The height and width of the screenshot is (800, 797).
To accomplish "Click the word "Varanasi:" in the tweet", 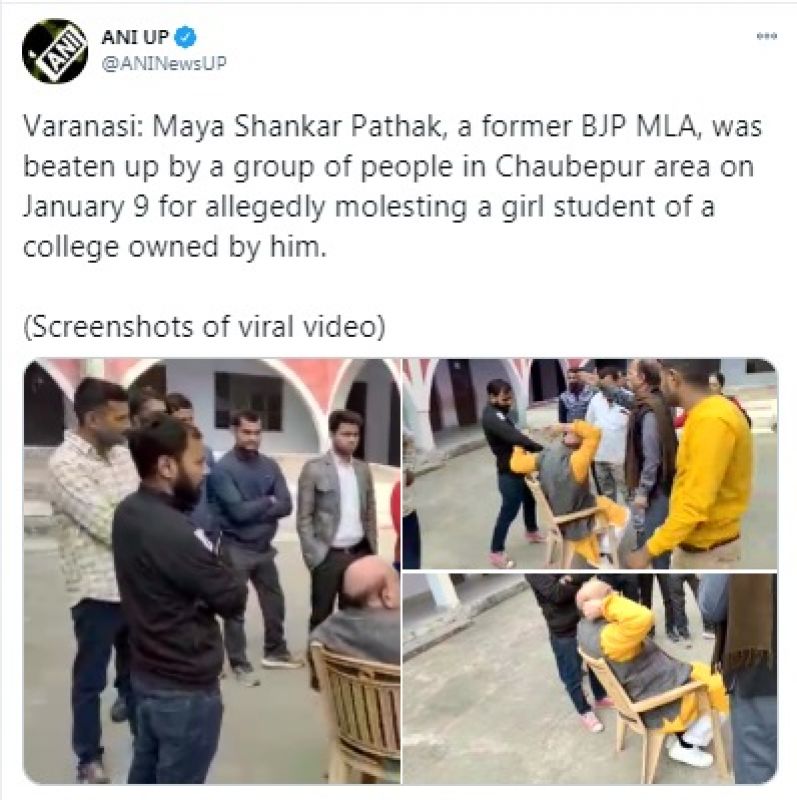I will 83,127.
